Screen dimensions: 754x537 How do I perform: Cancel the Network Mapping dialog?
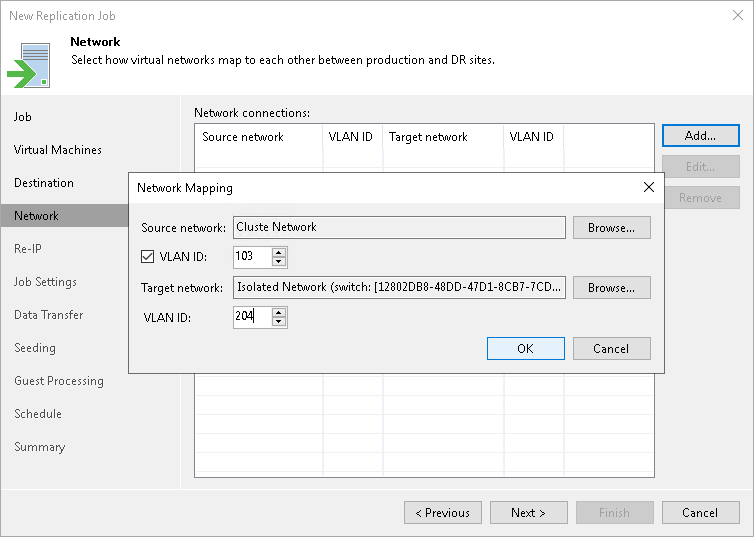[x=612, y=349]
